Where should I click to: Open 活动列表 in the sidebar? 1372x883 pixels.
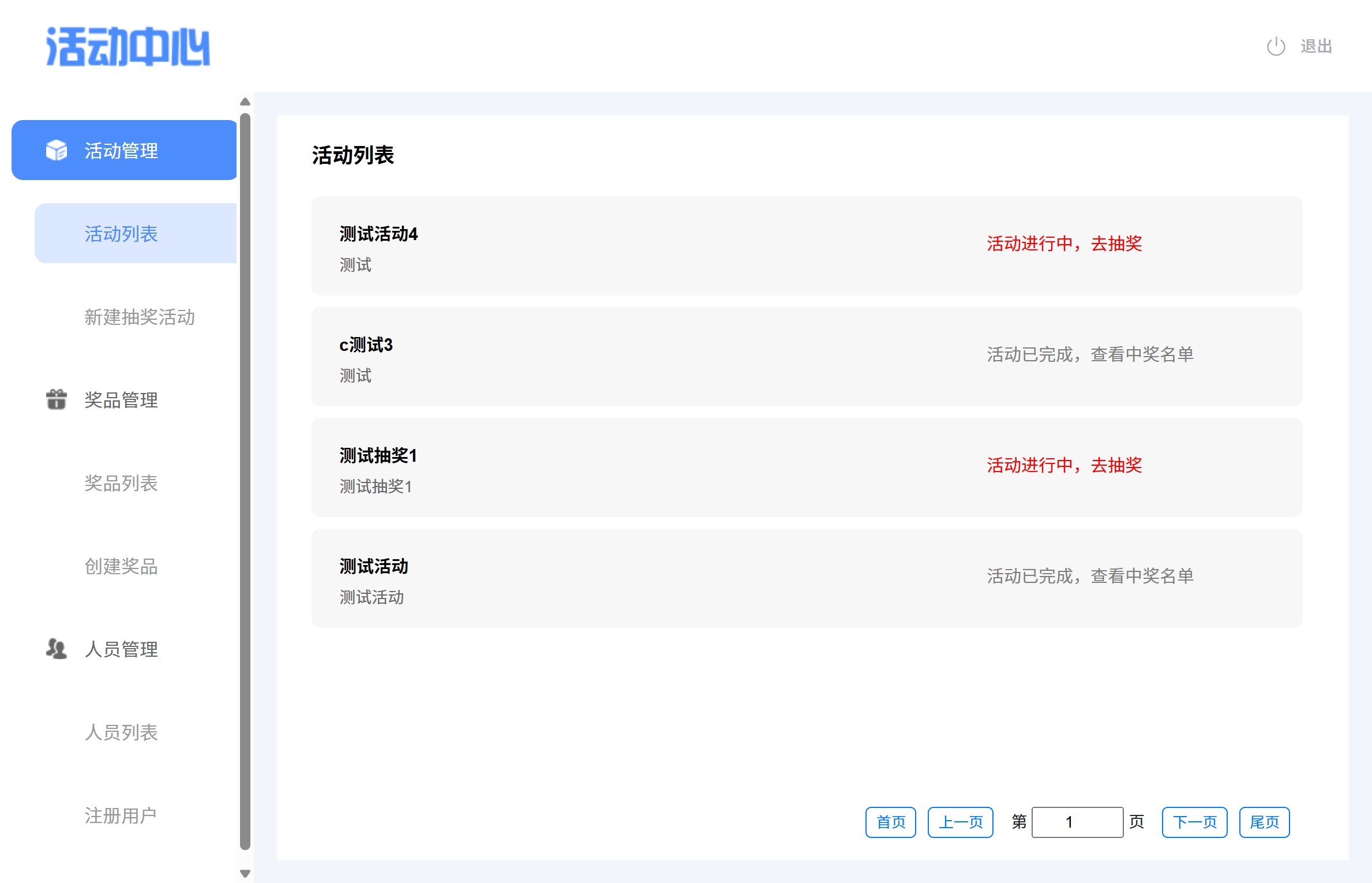(121, 234)
